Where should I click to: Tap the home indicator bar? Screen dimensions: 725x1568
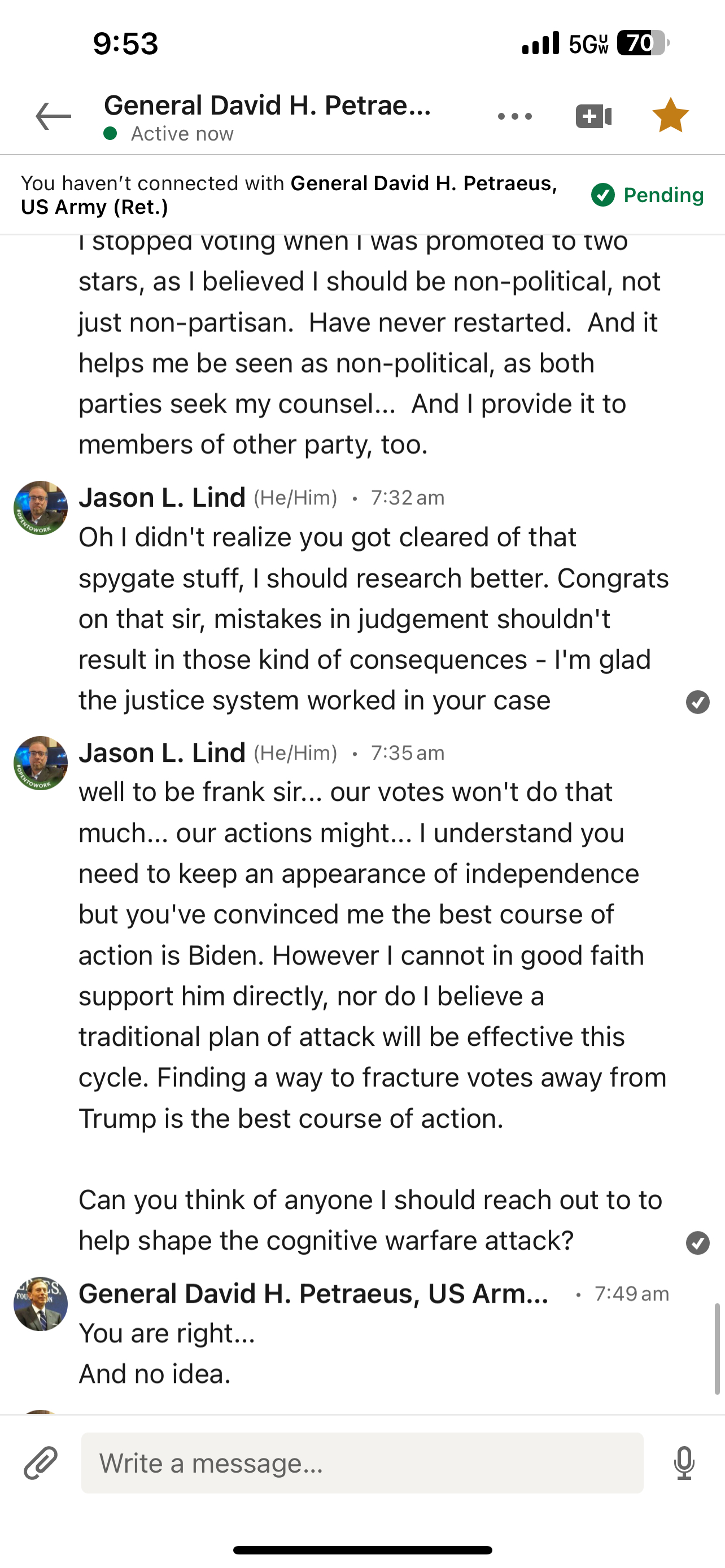click(x=362, y=1551)
